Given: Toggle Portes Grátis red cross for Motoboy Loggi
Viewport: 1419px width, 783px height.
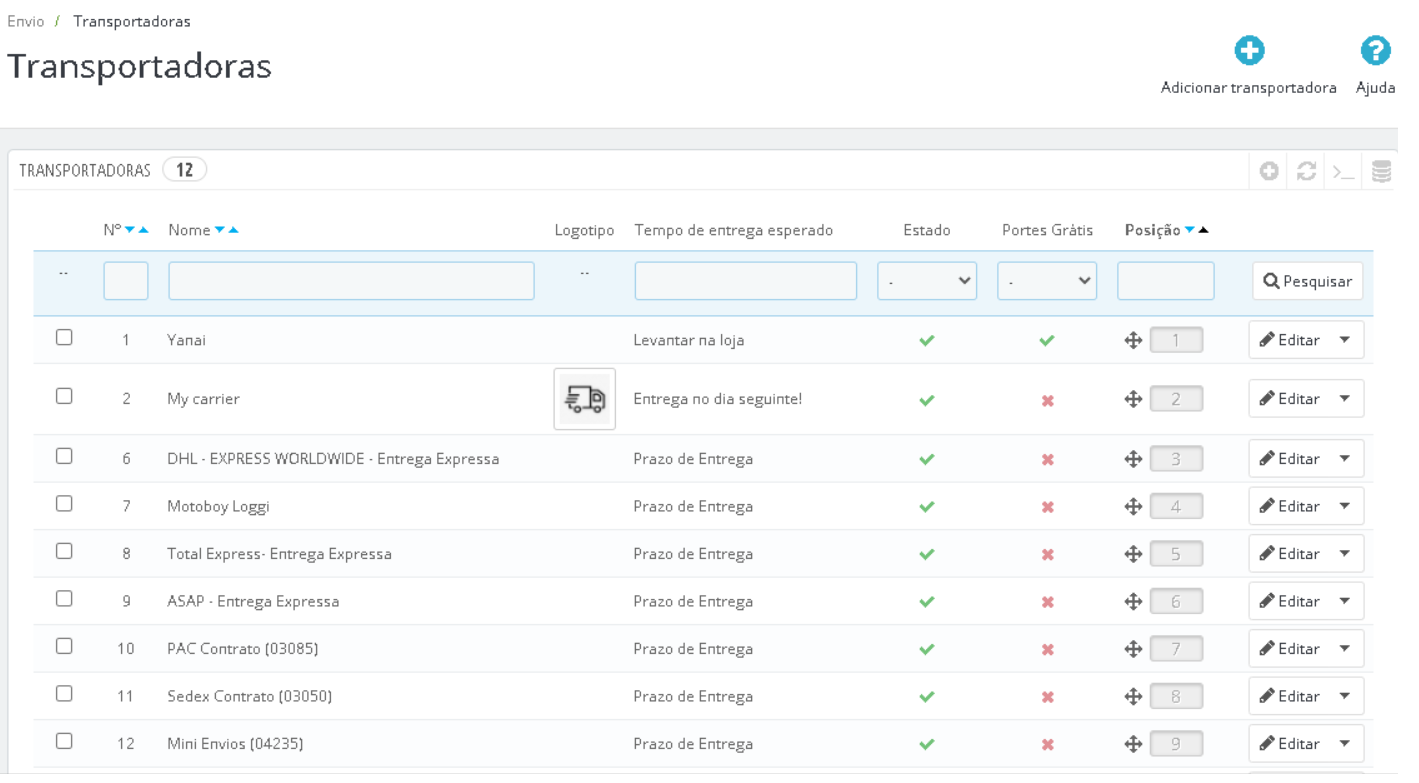Looking at the screenshot, I should click(1047, 507).
